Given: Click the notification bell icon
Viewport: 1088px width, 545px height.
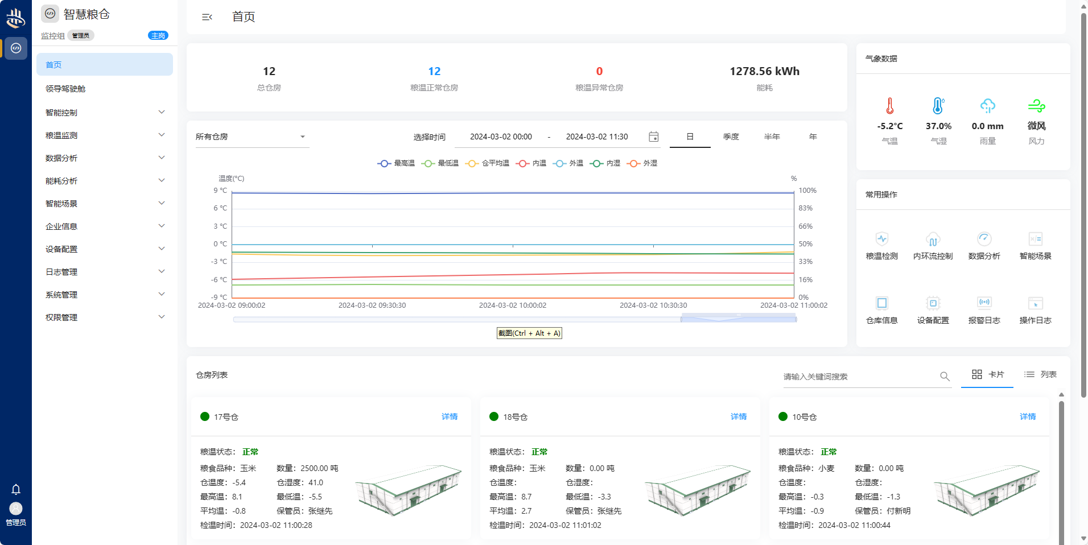Looking at the screenshot, I should (16, 490).
